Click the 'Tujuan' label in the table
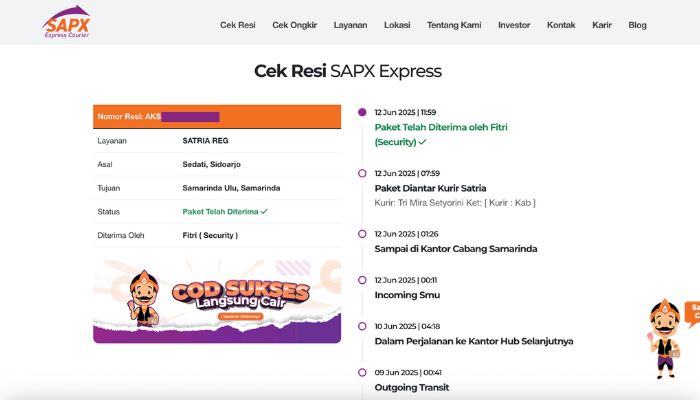This screenshot has width=700, height=400. click(108, 188)
